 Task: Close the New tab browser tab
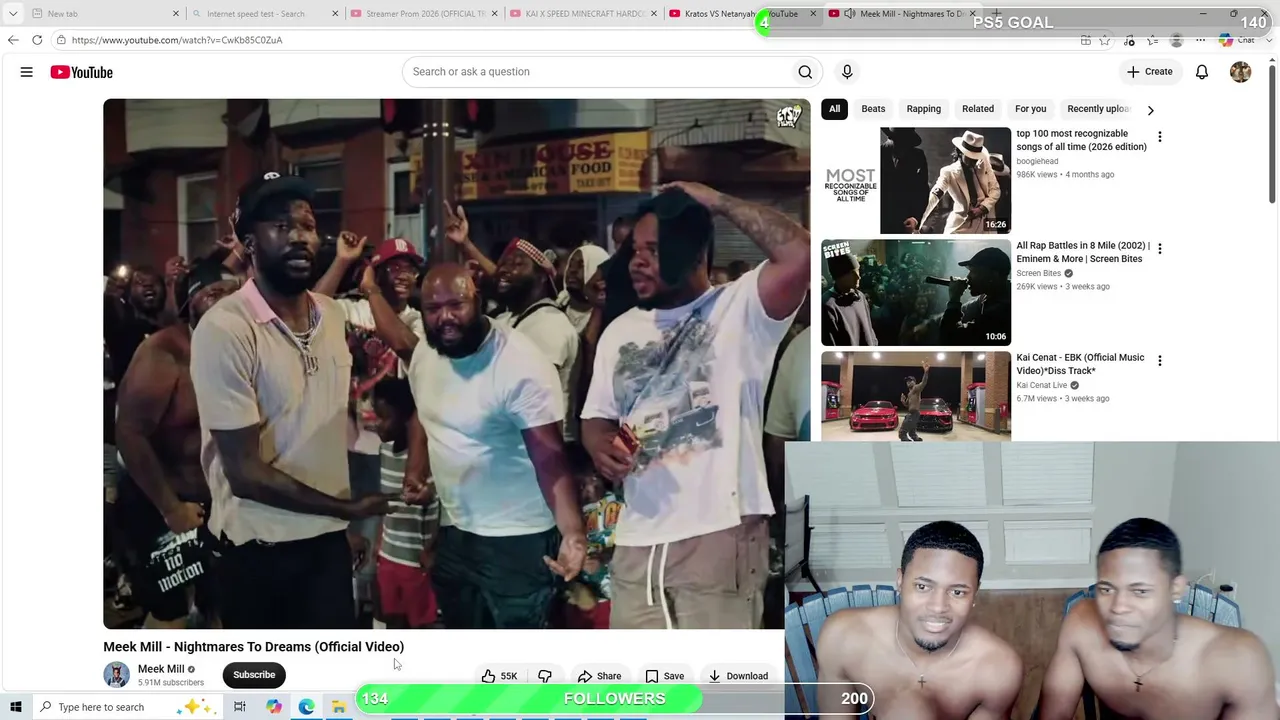(176, 14)
